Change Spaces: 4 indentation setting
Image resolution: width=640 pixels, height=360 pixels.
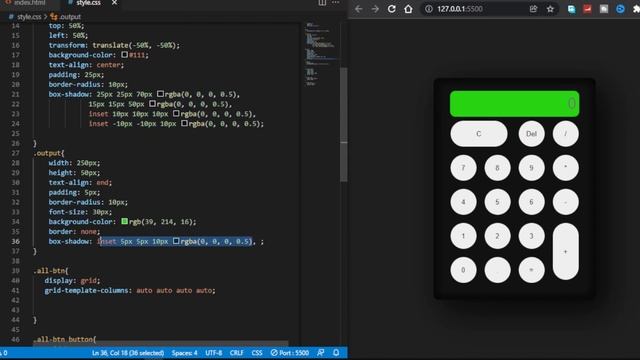tap(184, 353)
